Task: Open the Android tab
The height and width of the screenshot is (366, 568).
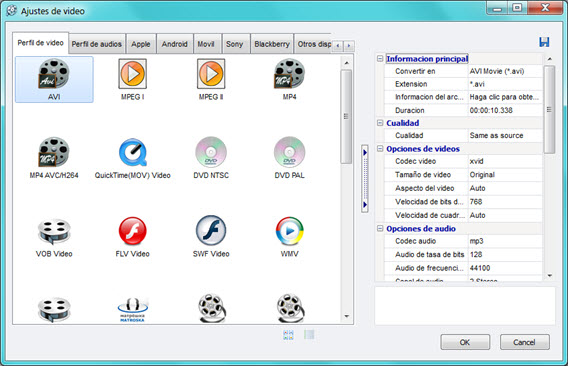Action: coord(175,44)
